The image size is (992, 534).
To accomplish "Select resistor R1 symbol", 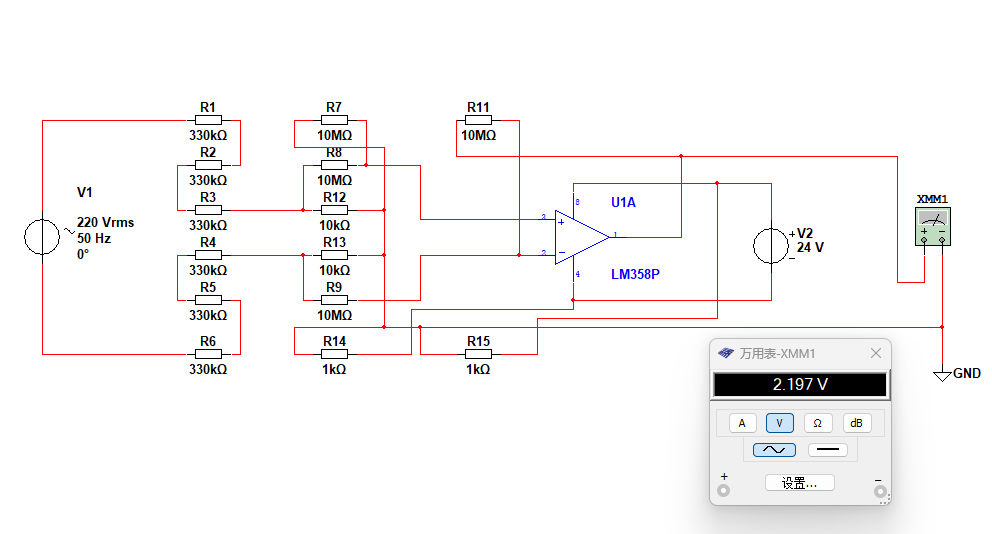I will pyautogui.click(x=208, y=120).
